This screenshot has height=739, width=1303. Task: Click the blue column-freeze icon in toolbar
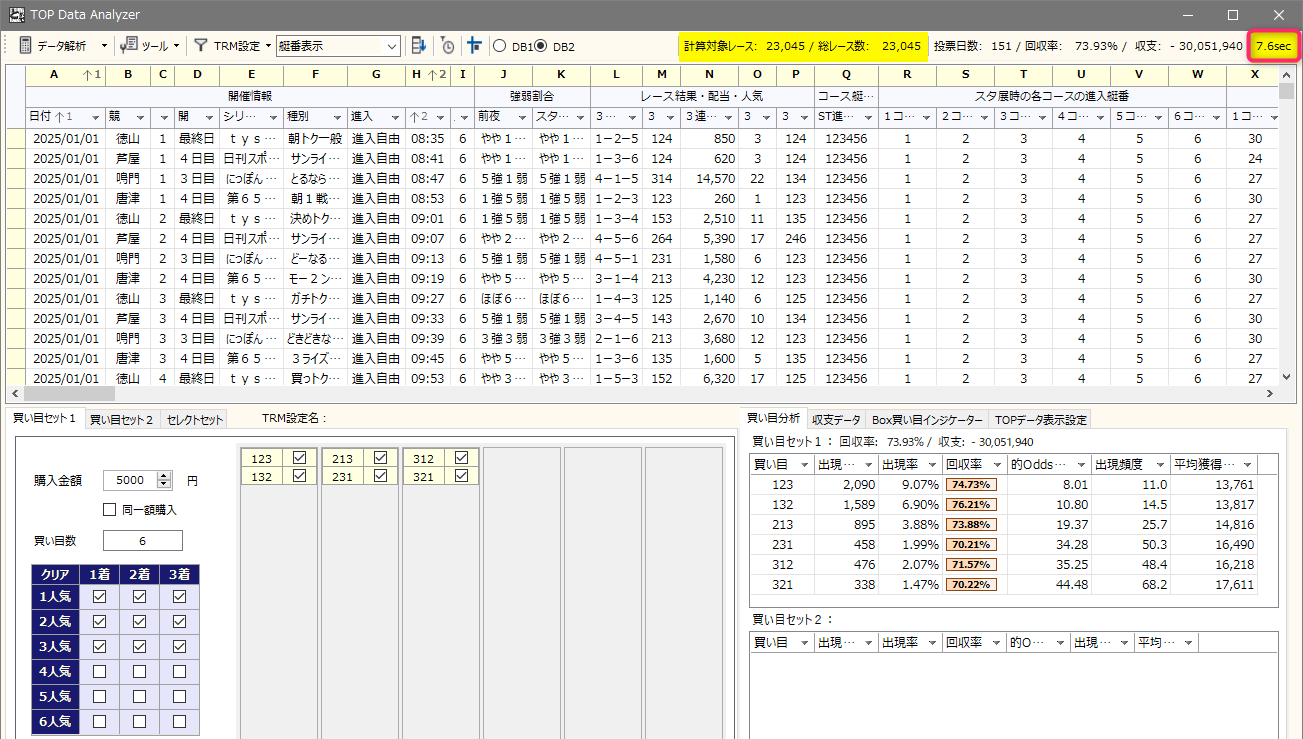pyautogui.click(x=474, y=46)
